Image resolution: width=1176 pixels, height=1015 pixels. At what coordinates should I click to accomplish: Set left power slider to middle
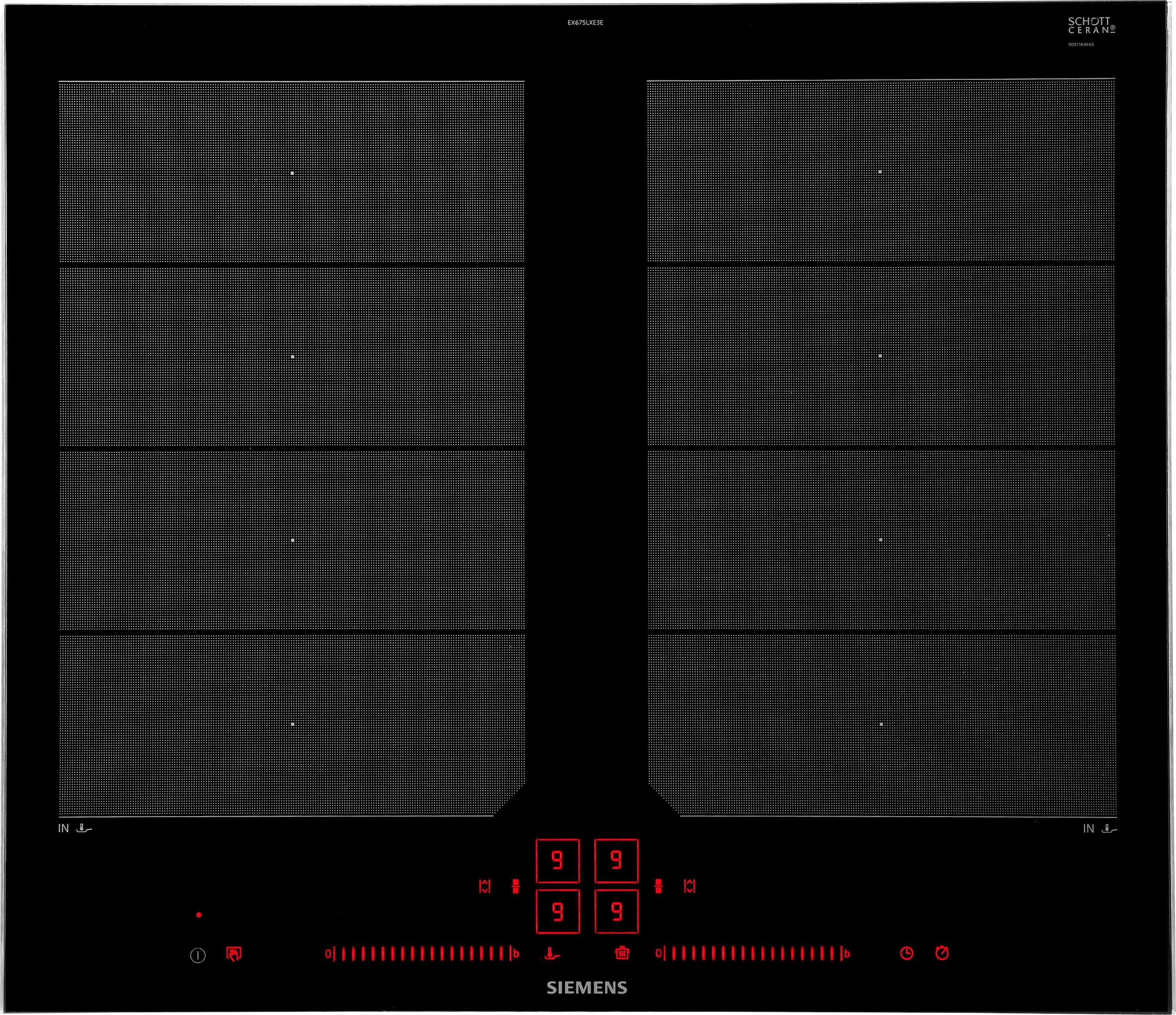pos(423,954)
